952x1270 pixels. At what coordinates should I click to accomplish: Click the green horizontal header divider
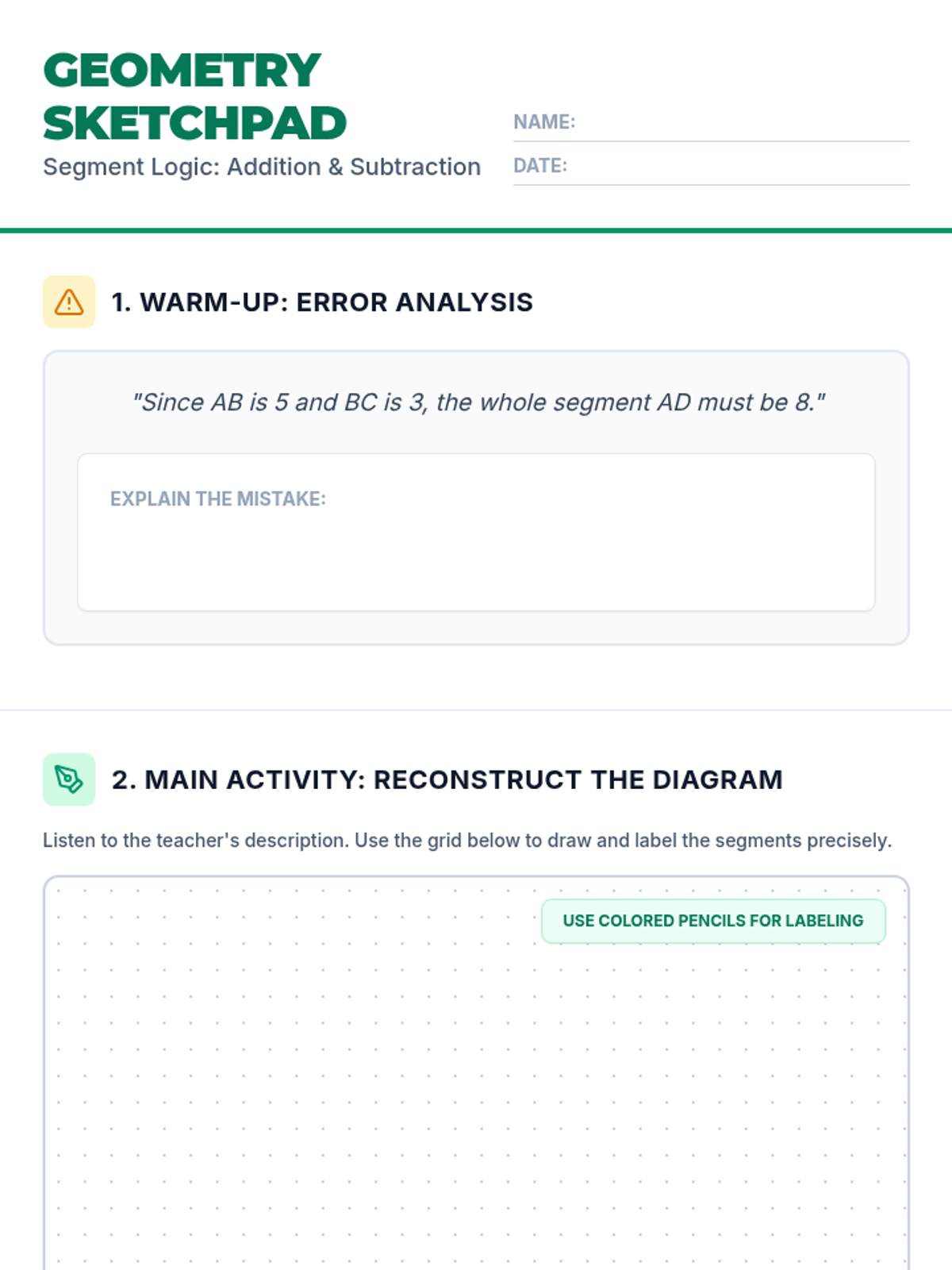click(x=476, y=231)
